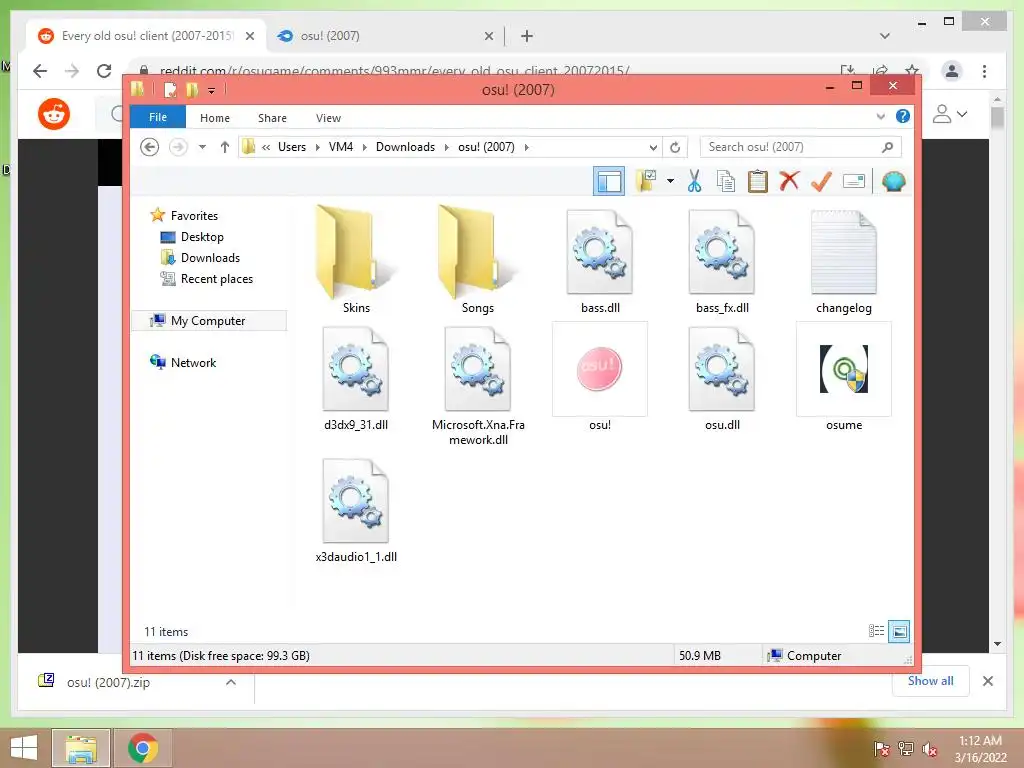Open the View ribbon tab
The image size is (1024, 768).
328,118
